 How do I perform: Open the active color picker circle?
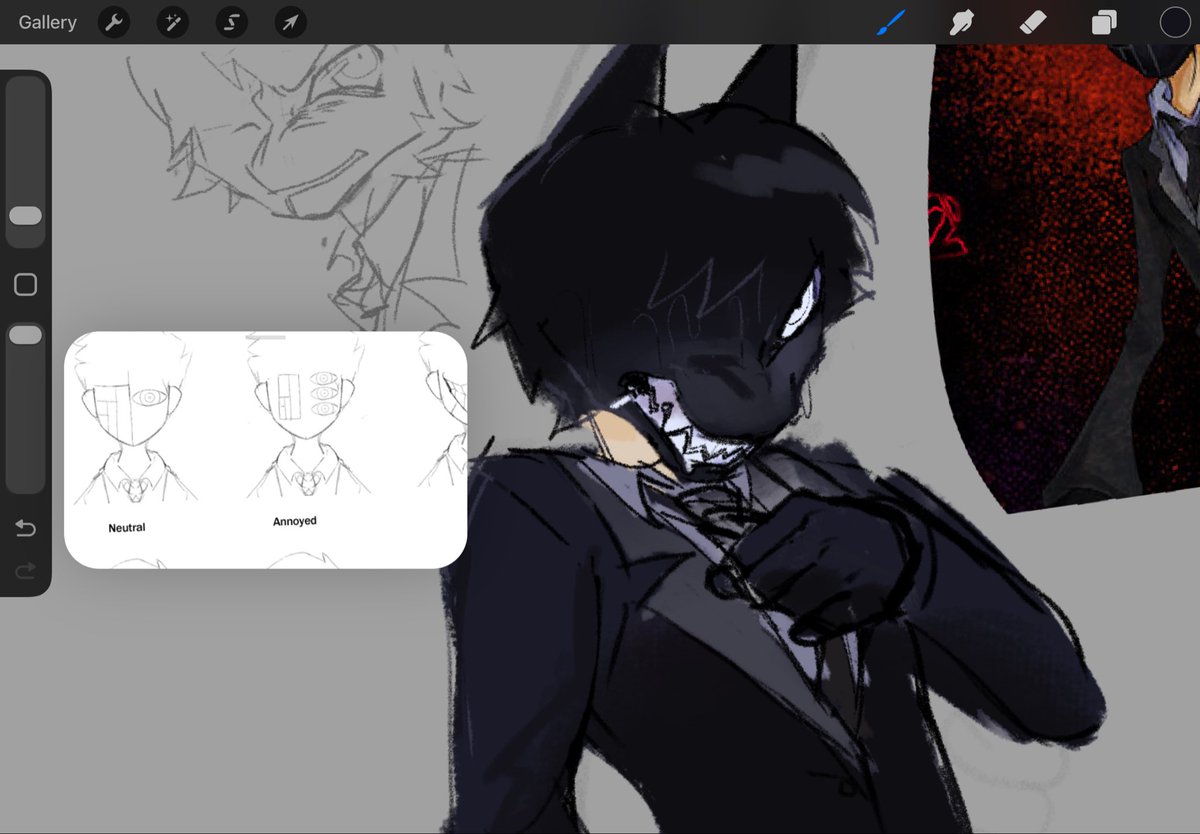(1173, 22)
